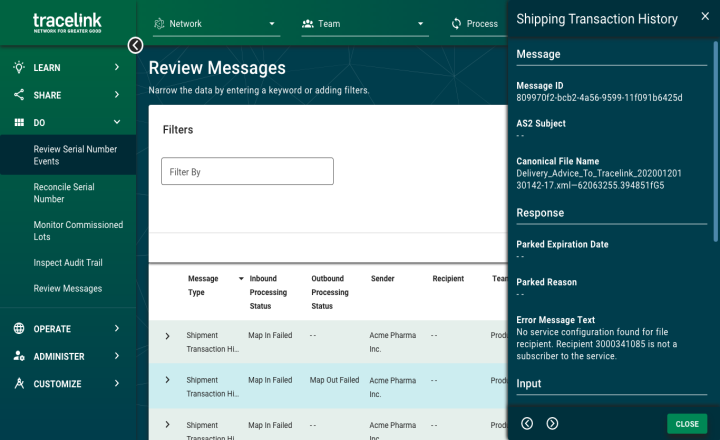Click the Operate globe icon
720x440 pixels.
pyautogui.click(x=19, y=328)
